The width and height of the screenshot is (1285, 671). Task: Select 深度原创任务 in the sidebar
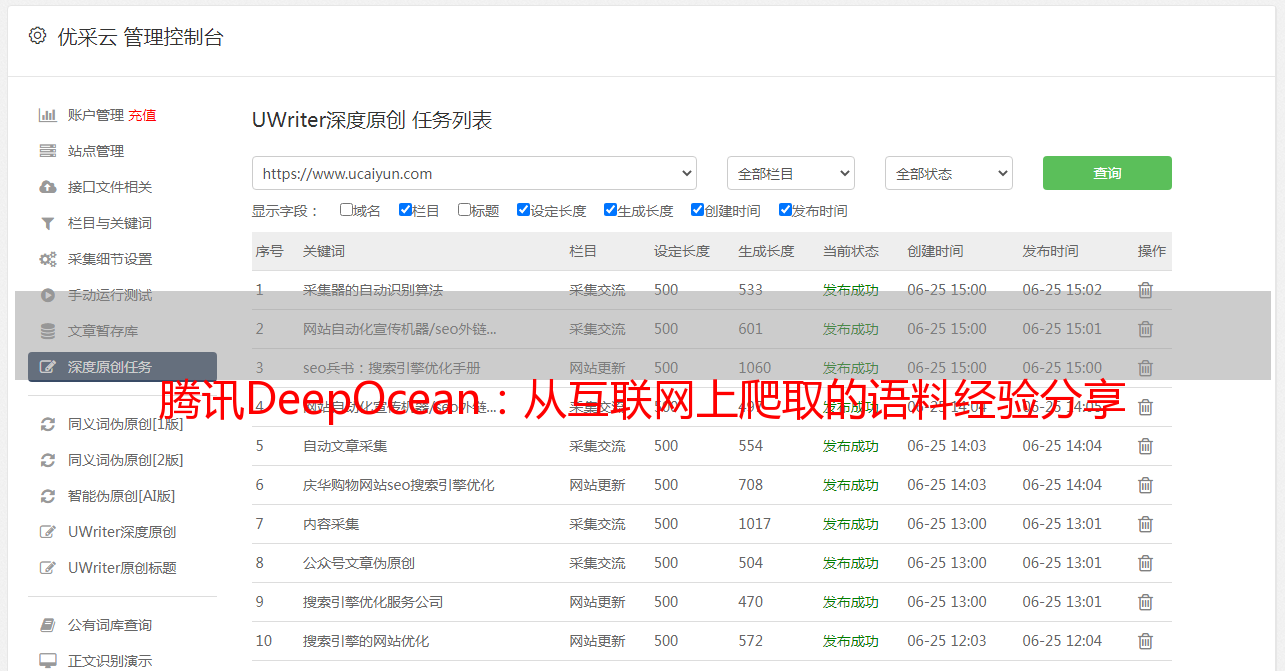pos(122,367)
